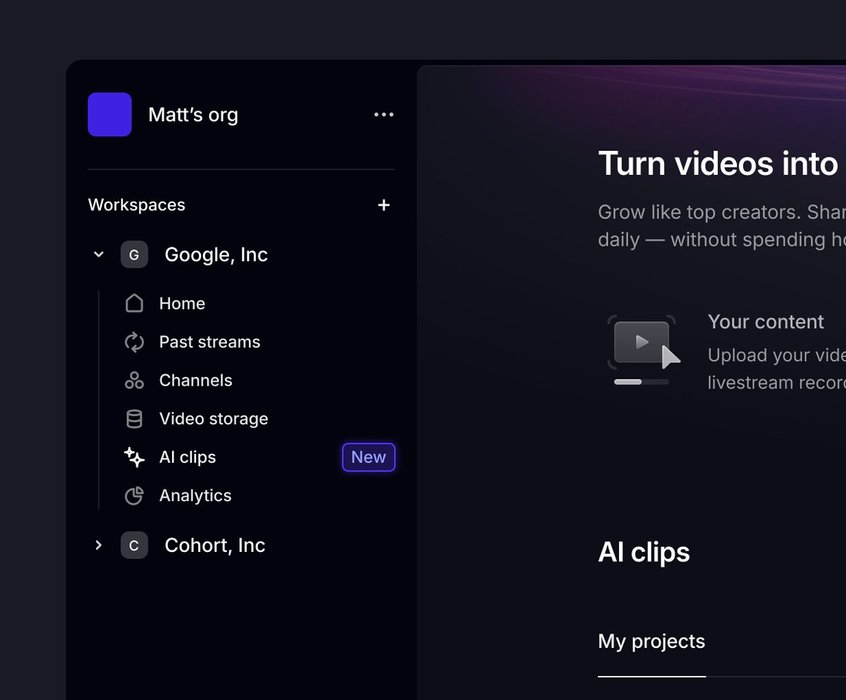Open the three-dot menu beside Matt's org

[384, 115]
